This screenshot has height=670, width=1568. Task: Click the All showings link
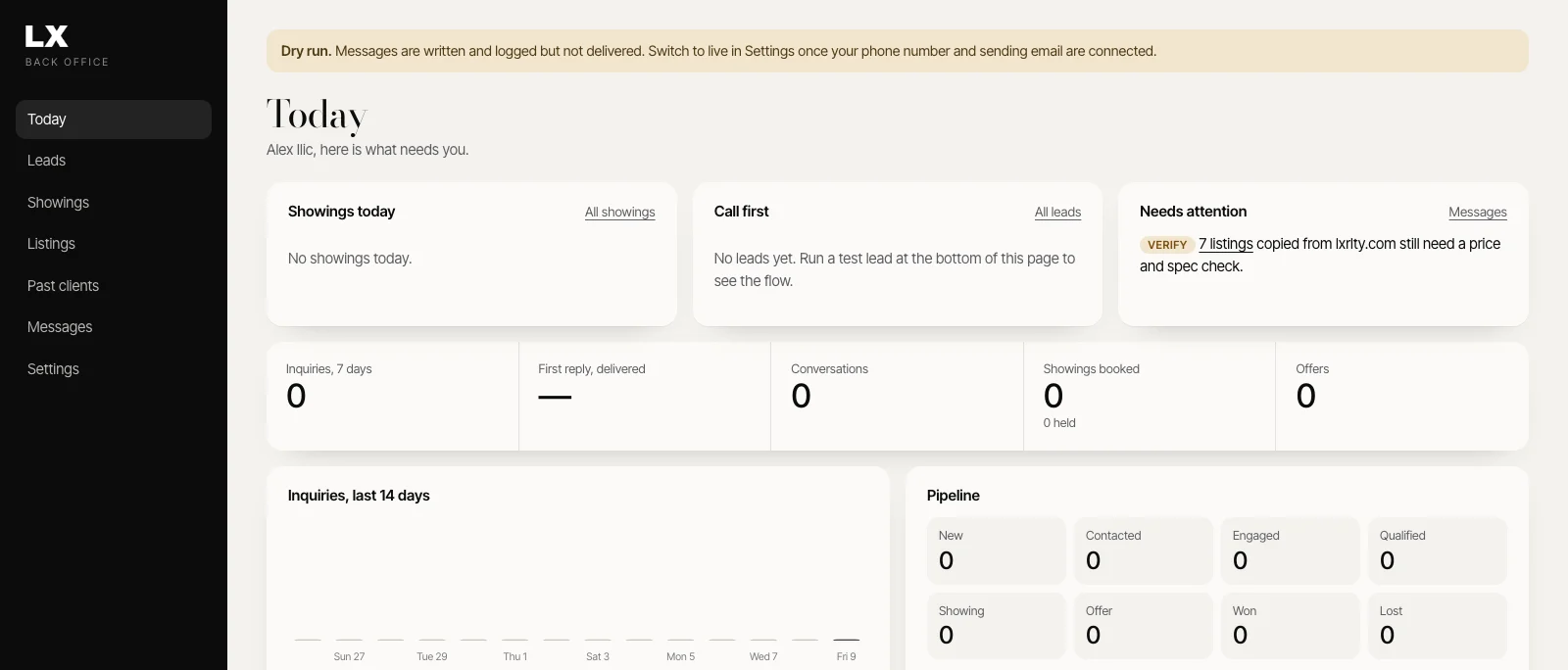coord(619,213)
